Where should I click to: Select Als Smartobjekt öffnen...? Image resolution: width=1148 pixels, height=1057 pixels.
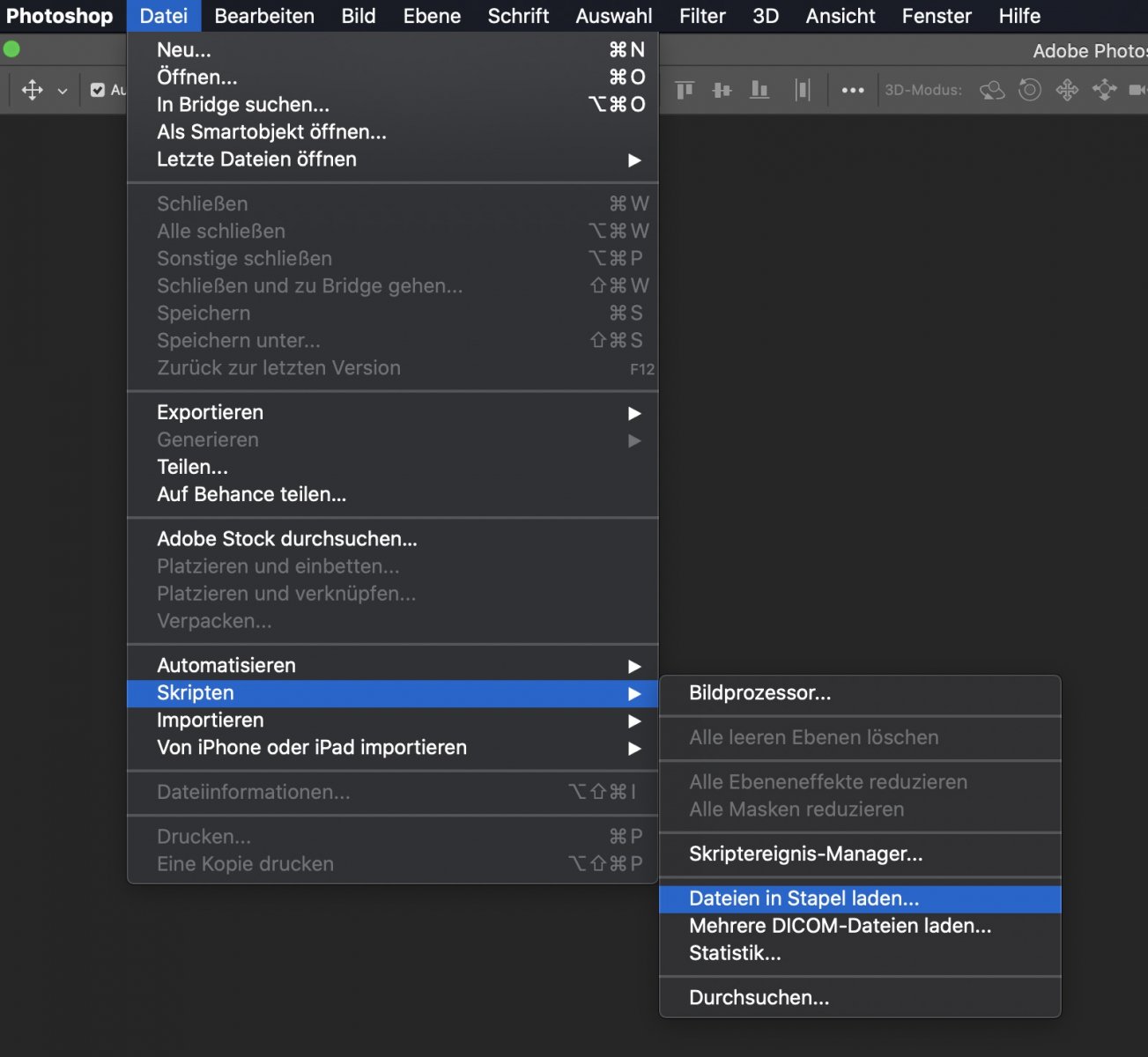(x=393, y=132)
